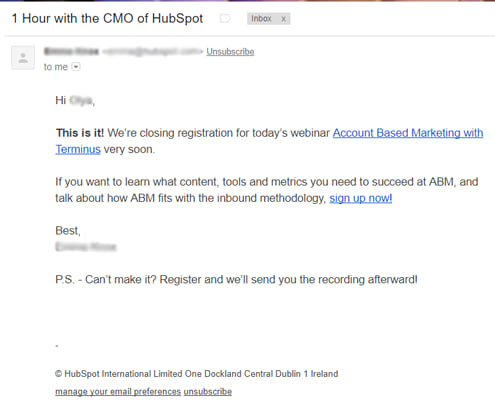
Task: Open manage your email preferences link
Action: [118, 391]
